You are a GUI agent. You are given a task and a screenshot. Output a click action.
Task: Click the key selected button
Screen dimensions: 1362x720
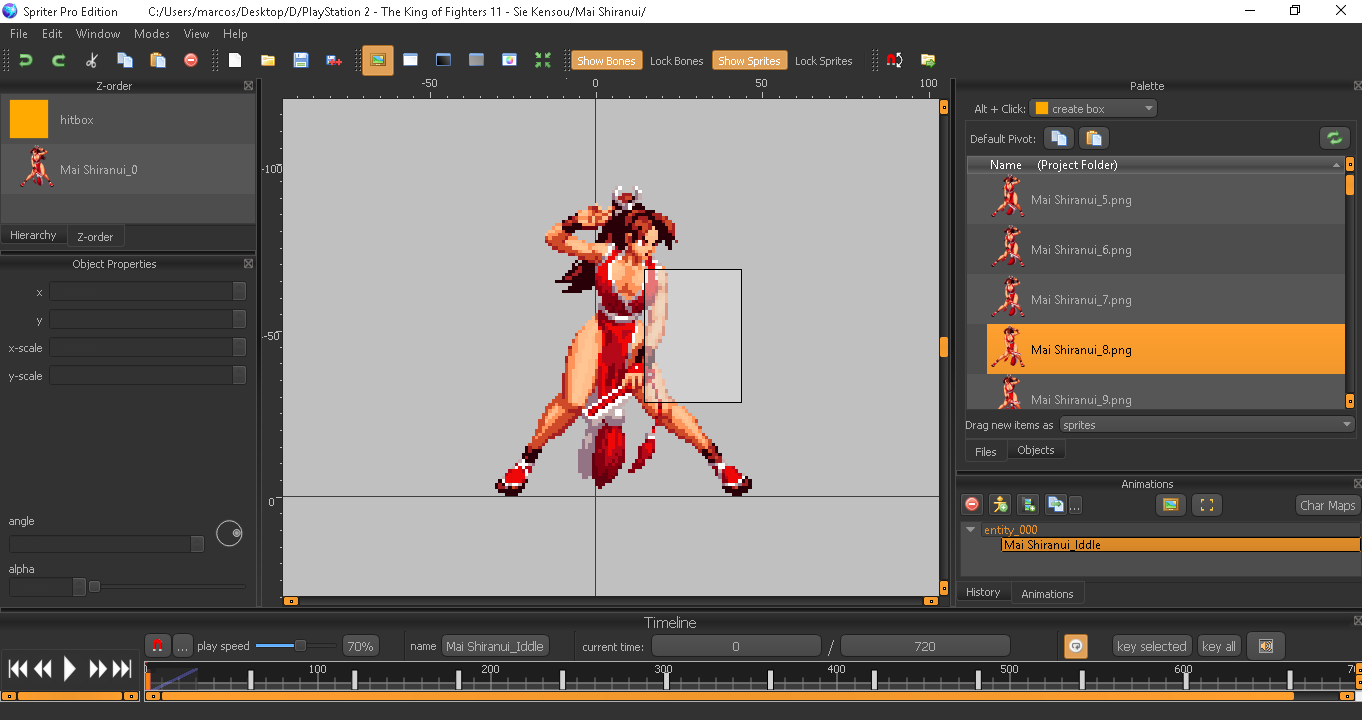pyautogui.click(x=1152, y=646)
